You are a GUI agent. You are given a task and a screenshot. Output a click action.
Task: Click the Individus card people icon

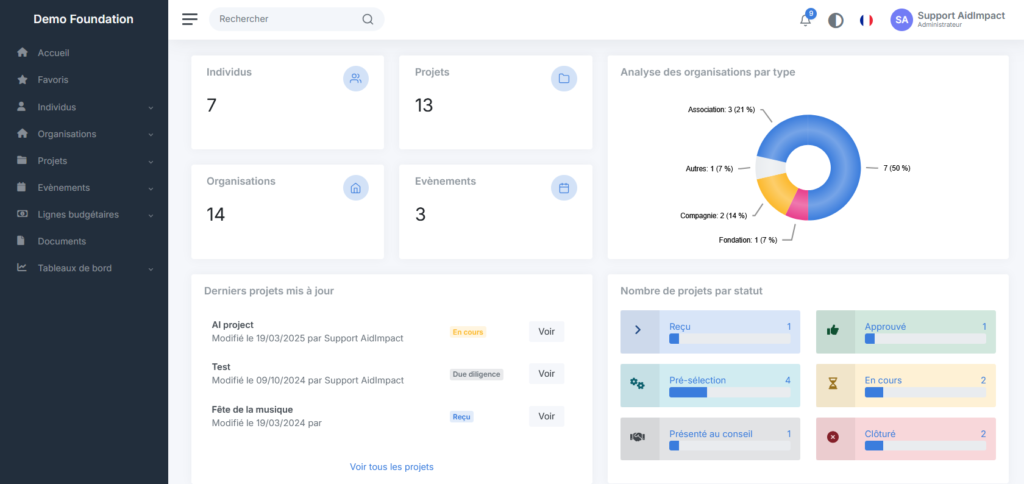(x=356, y=78)
